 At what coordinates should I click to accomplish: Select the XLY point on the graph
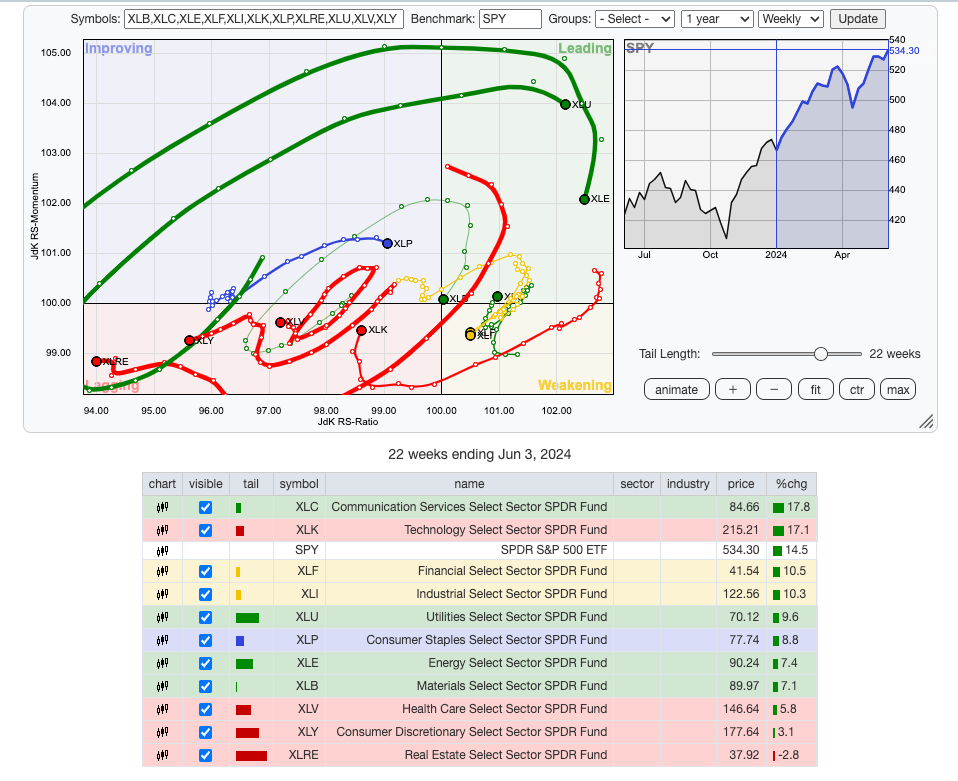click(189, 340)
